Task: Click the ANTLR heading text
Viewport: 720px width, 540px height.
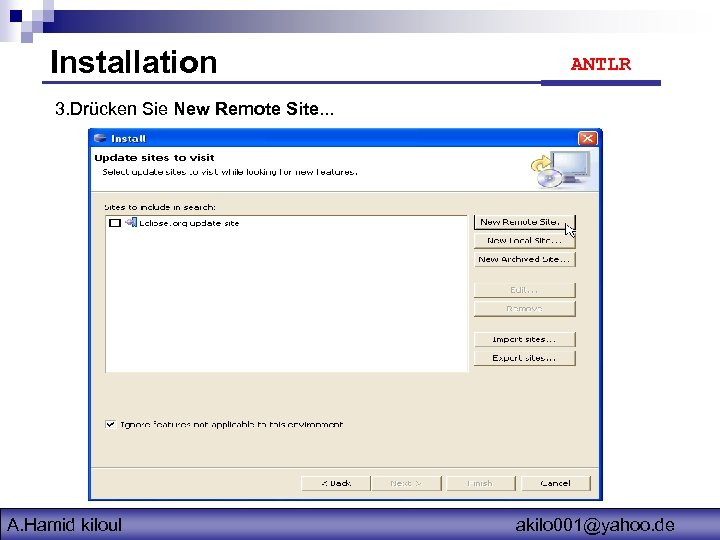Action: coord(601,64)
